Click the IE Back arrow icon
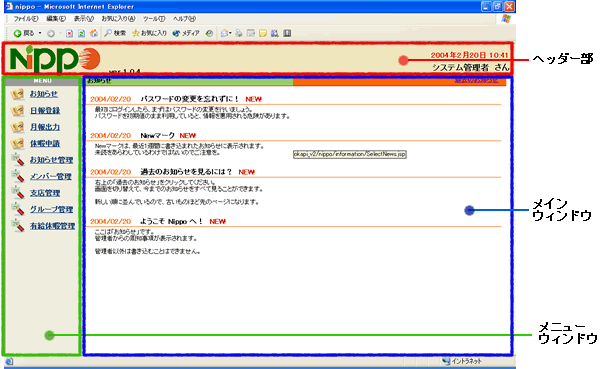Viewport: 600px width, 369px height. [17, 34]
